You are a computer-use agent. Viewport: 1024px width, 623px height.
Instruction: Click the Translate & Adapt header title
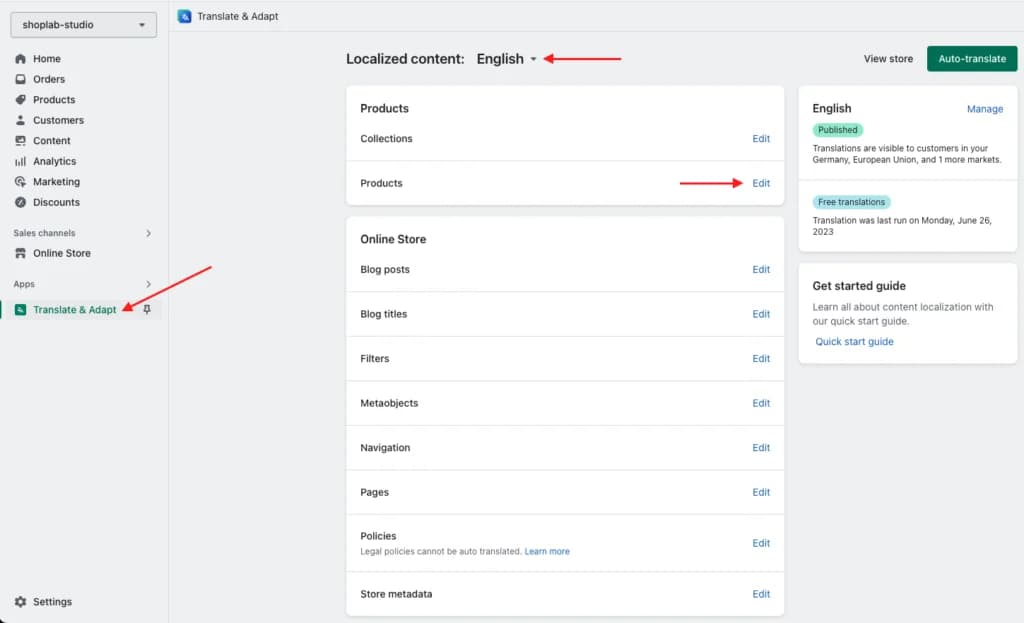tap(238, 16)
